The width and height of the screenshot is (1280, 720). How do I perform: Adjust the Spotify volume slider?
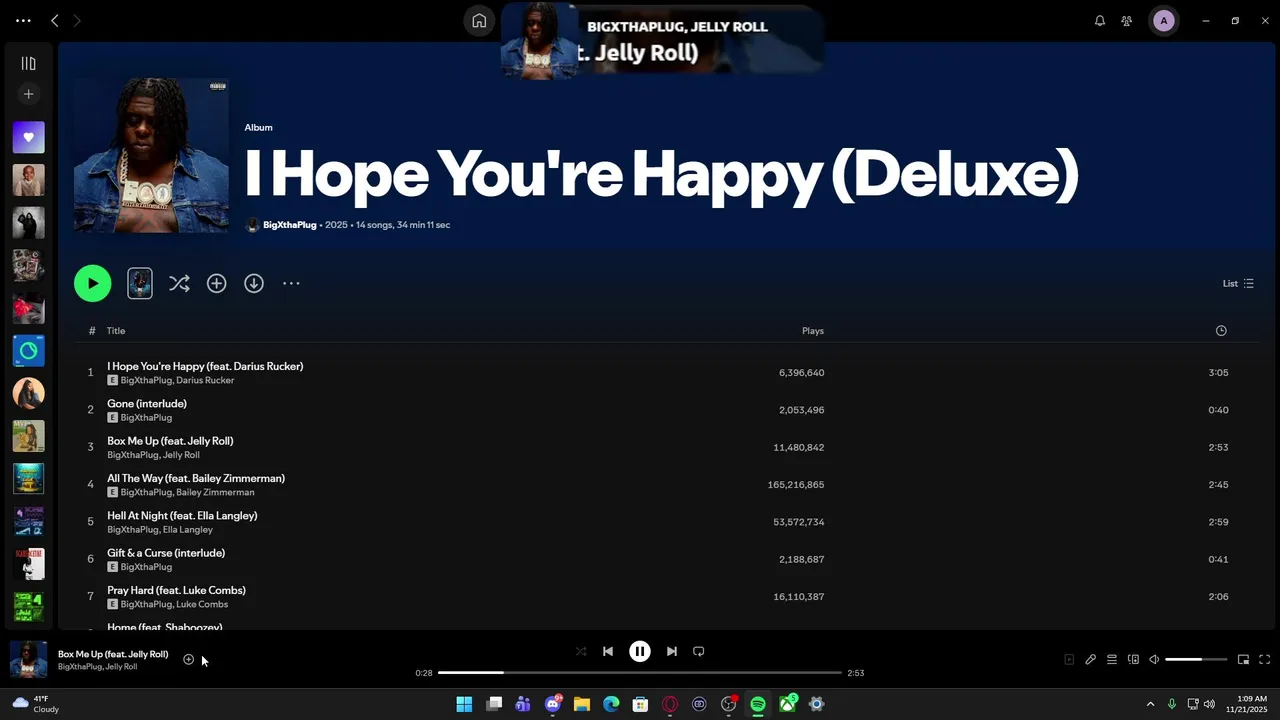[1196, 659]
